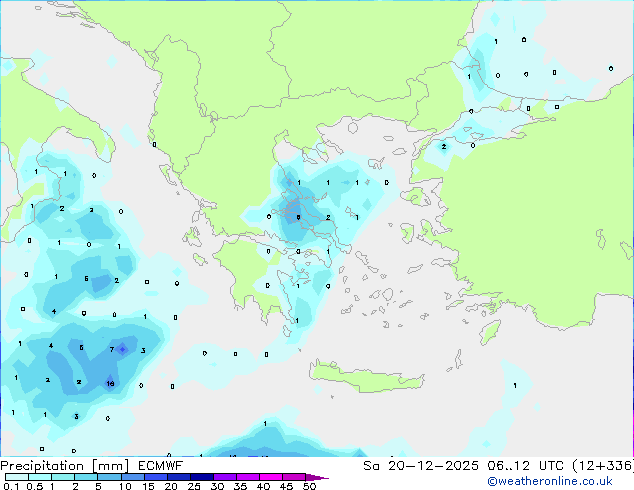
Task: Click the legend scale label '35'
Action: tap(240, 486)
